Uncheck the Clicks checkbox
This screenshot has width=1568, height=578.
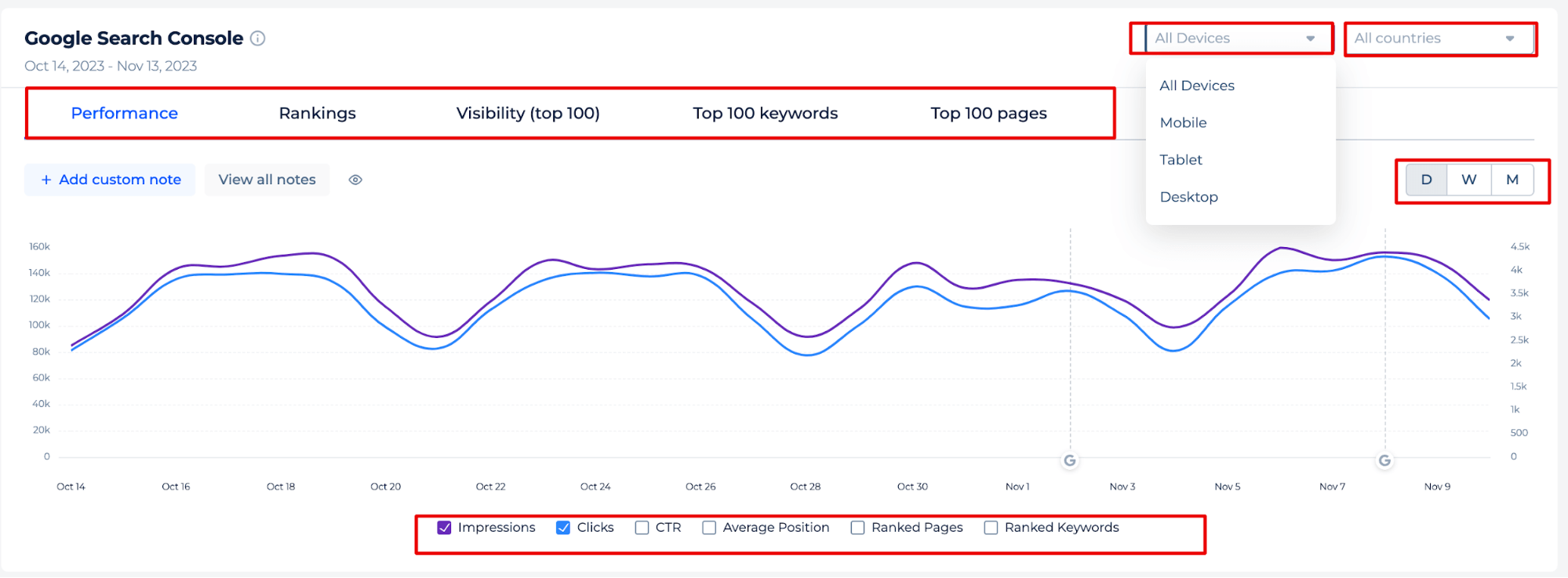[563, 528]
